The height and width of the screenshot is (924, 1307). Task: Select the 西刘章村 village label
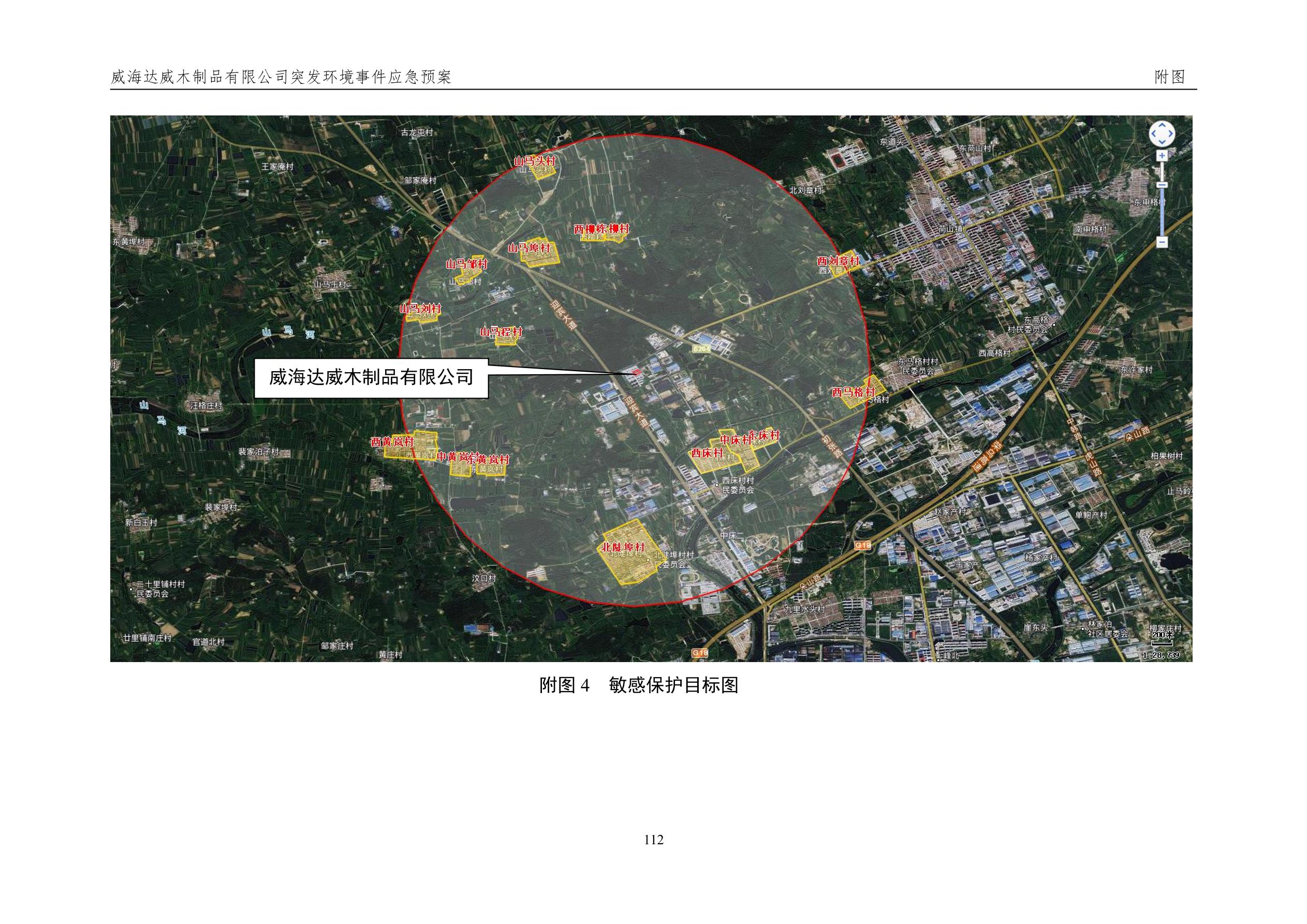tap(838, 261)
